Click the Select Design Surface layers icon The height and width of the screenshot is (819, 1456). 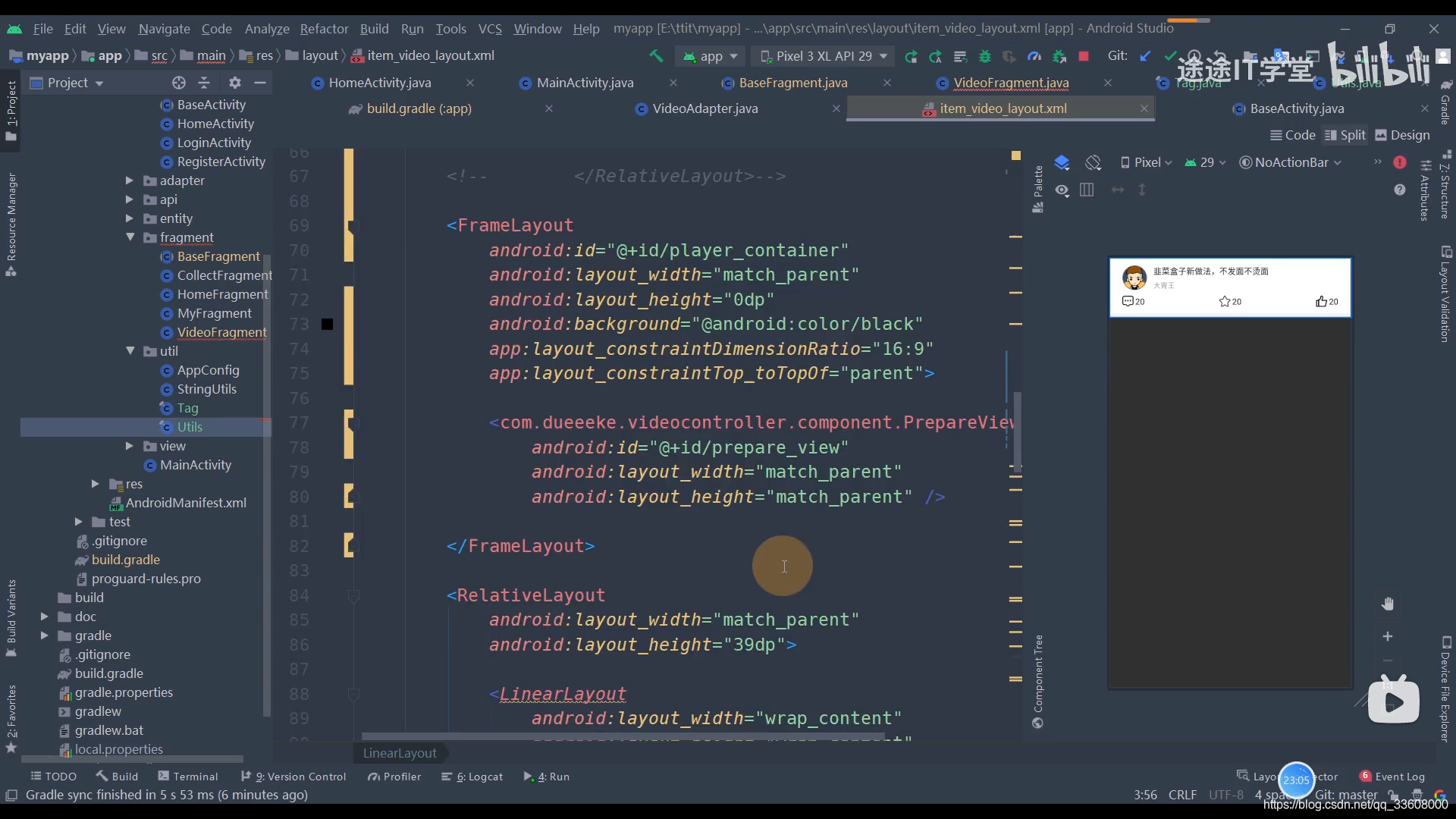pyautogui.click(x=1062, y=162)
